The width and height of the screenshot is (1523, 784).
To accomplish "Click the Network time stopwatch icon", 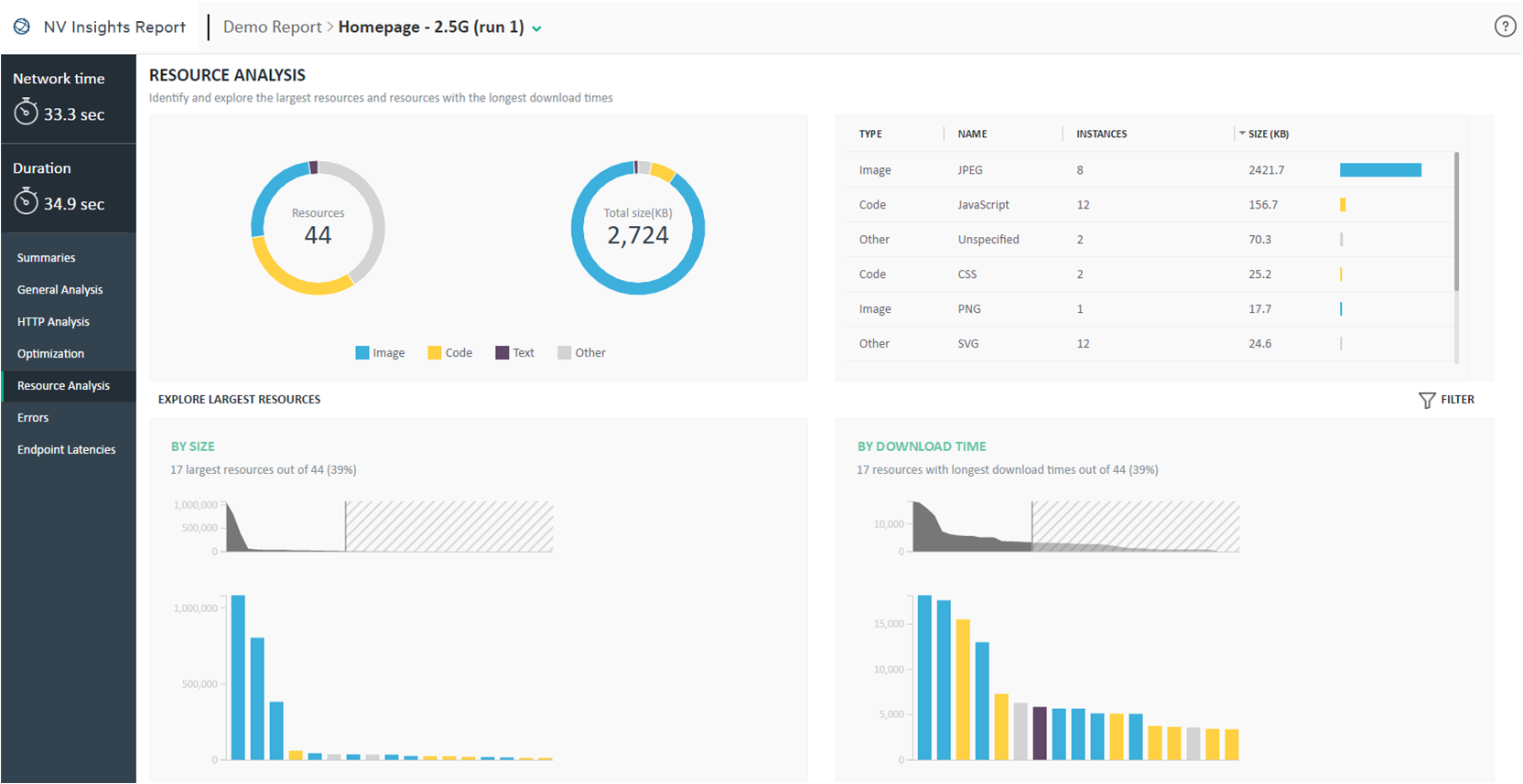I will (x=26, y=113).
